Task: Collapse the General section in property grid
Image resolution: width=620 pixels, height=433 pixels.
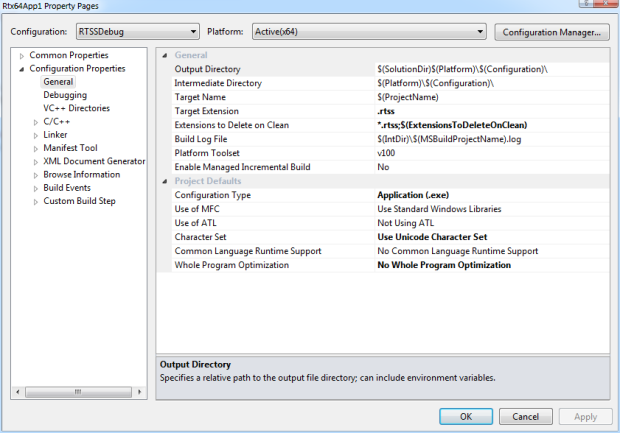Action: click(165, 56)
